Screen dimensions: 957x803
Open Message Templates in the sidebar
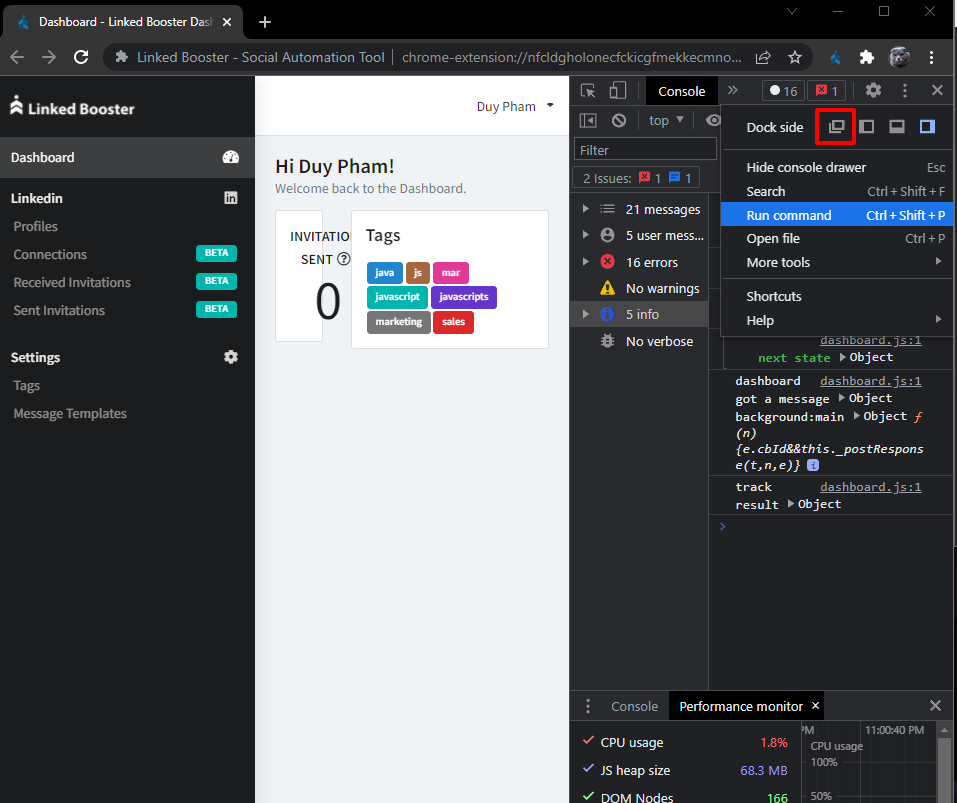point(70,414)
